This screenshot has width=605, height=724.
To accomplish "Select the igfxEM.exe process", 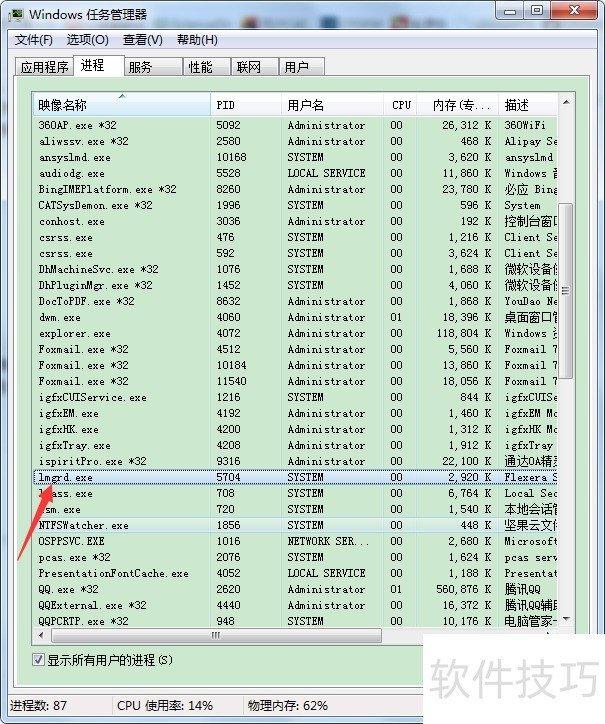I will tap(295, 413).
